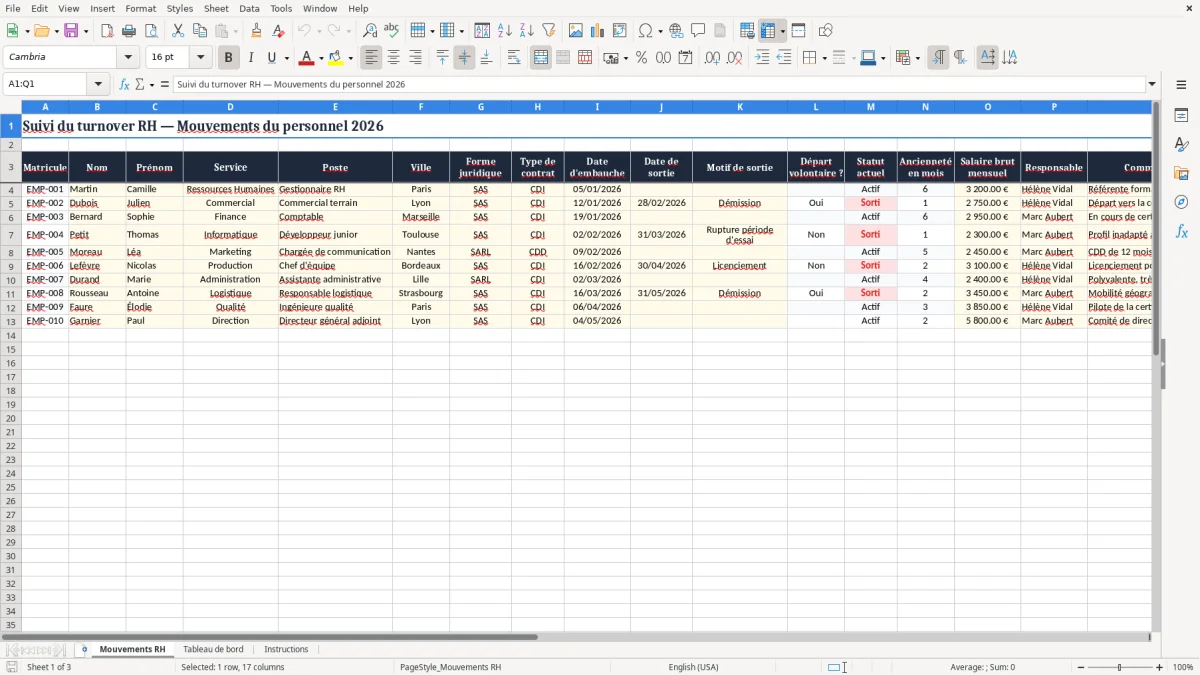Open Print Preview
The height and width of the screenshot is (675, 1200).
point(150,31)
